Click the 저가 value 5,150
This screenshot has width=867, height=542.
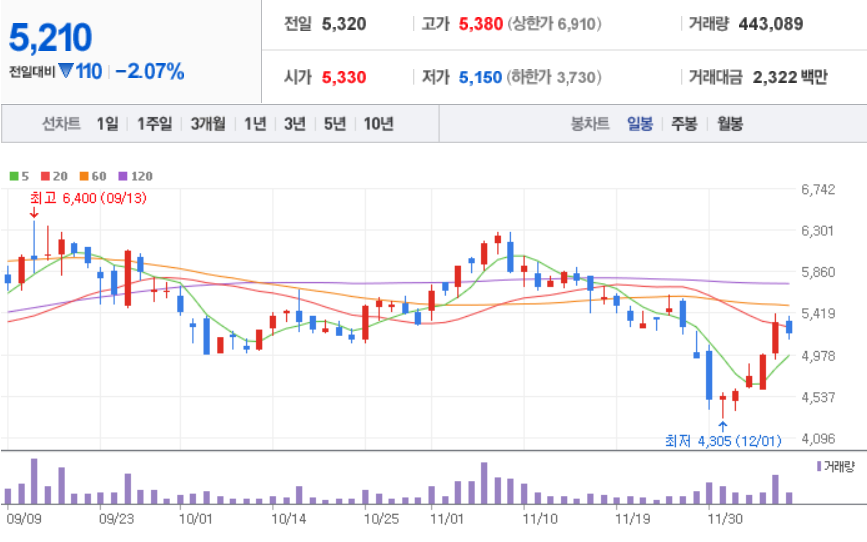pos(480,77)
